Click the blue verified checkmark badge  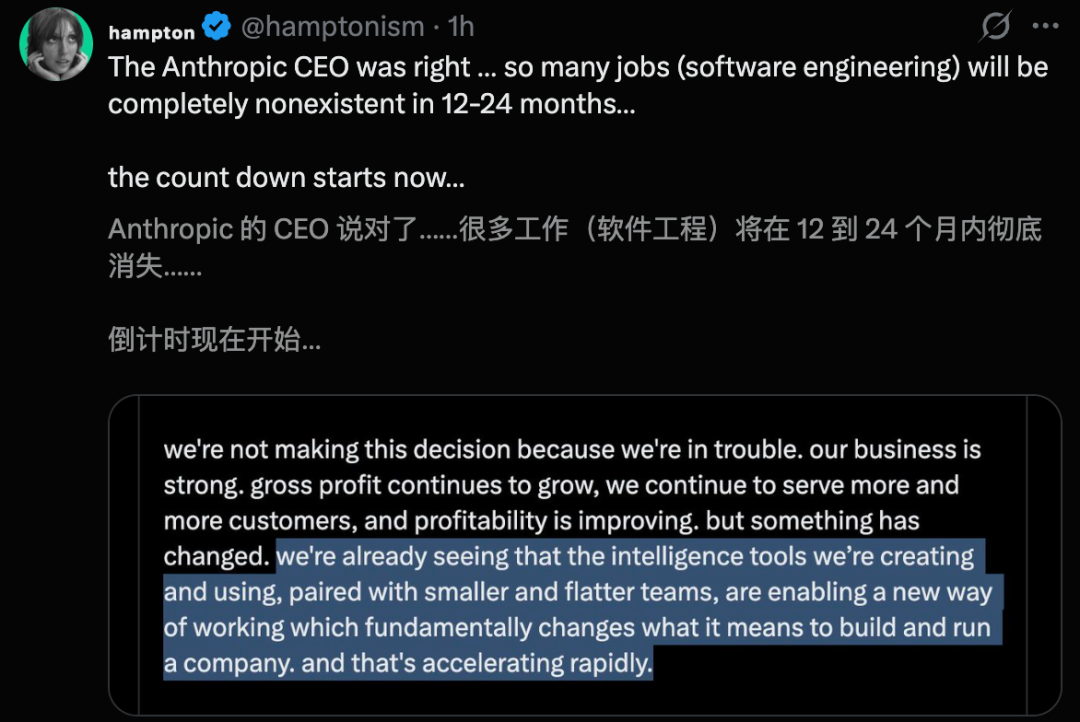[217, 28]
